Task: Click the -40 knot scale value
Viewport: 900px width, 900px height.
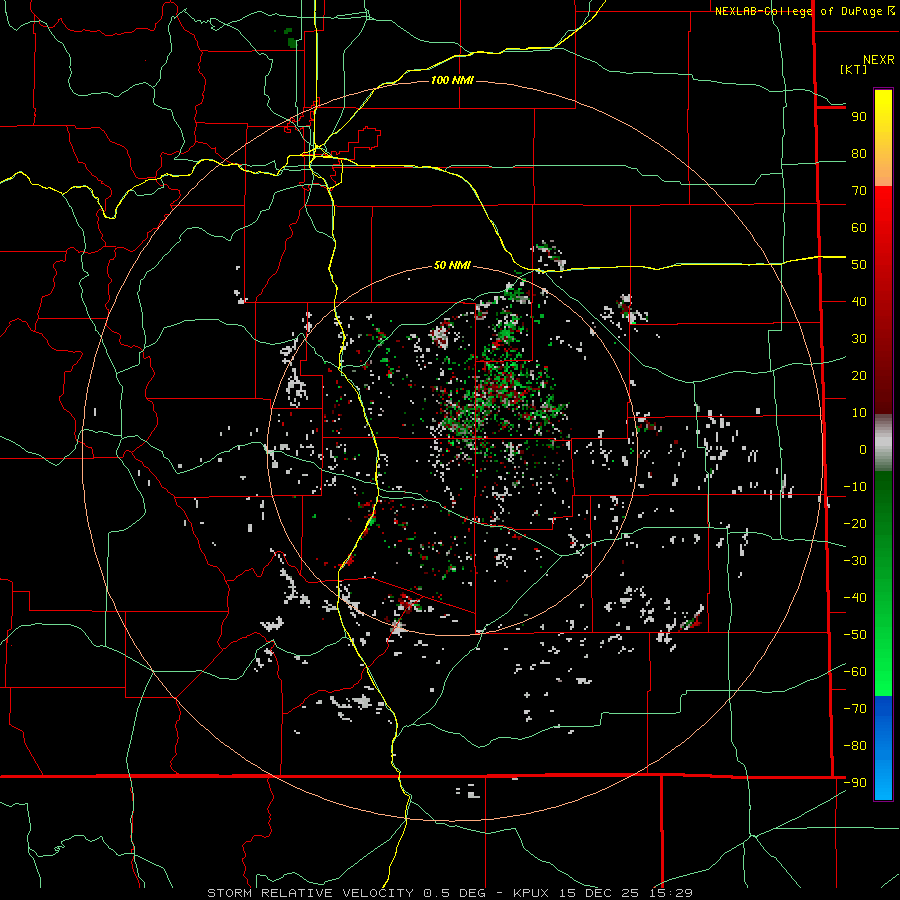Action: coord(855,598)
